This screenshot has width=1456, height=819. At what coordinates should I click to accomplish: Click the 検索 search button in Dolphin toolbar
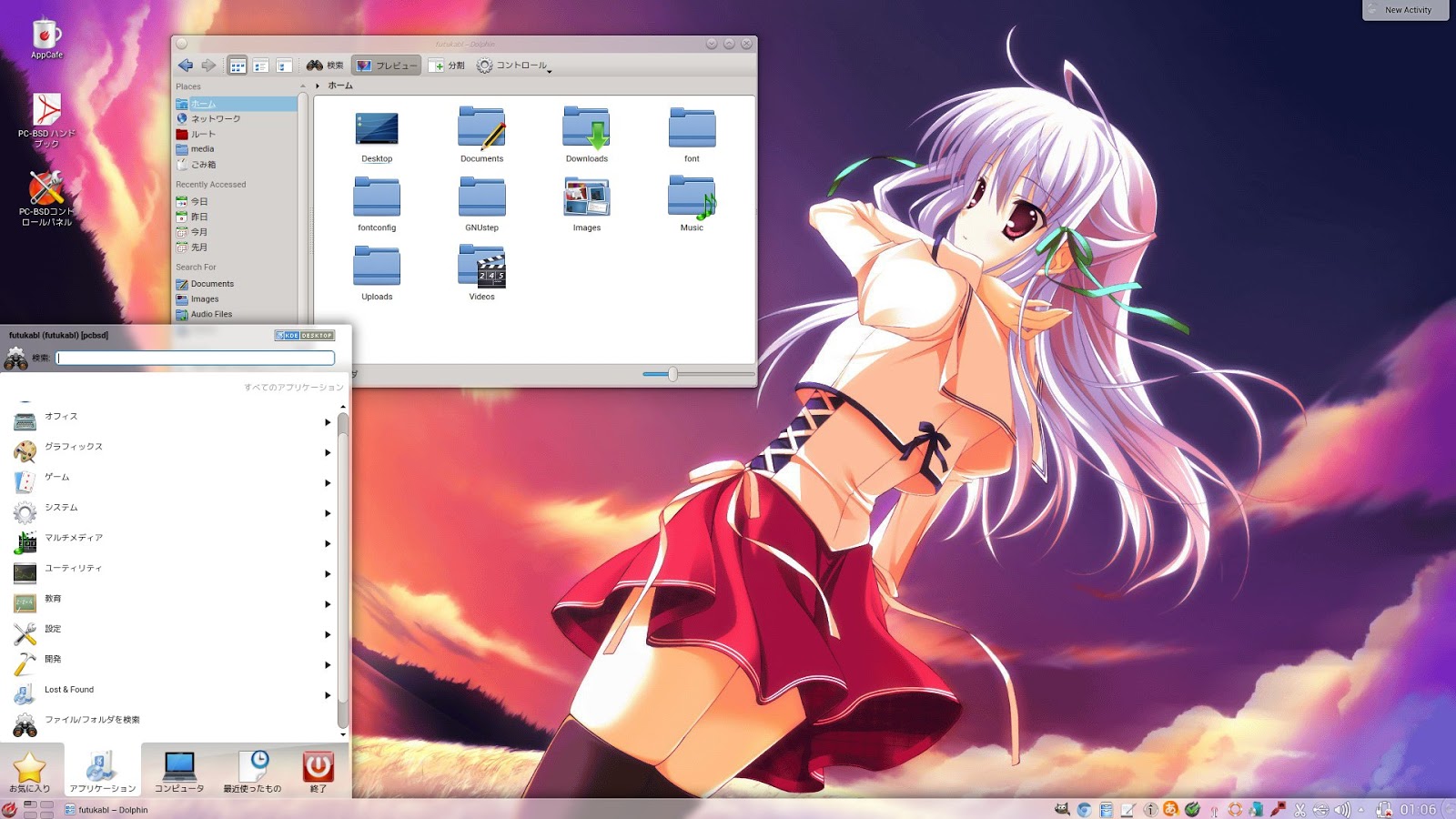[325, 66]
